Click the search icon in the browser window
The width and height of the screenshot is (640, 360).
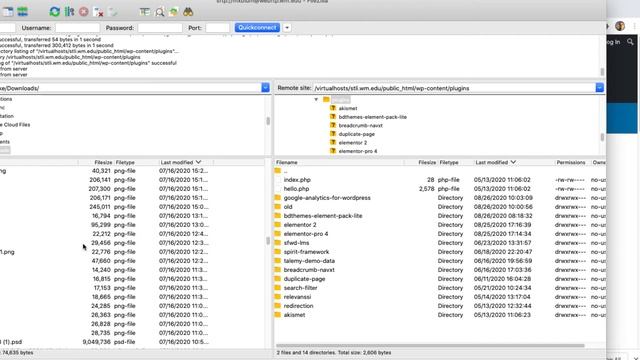[x=630, y=42]
